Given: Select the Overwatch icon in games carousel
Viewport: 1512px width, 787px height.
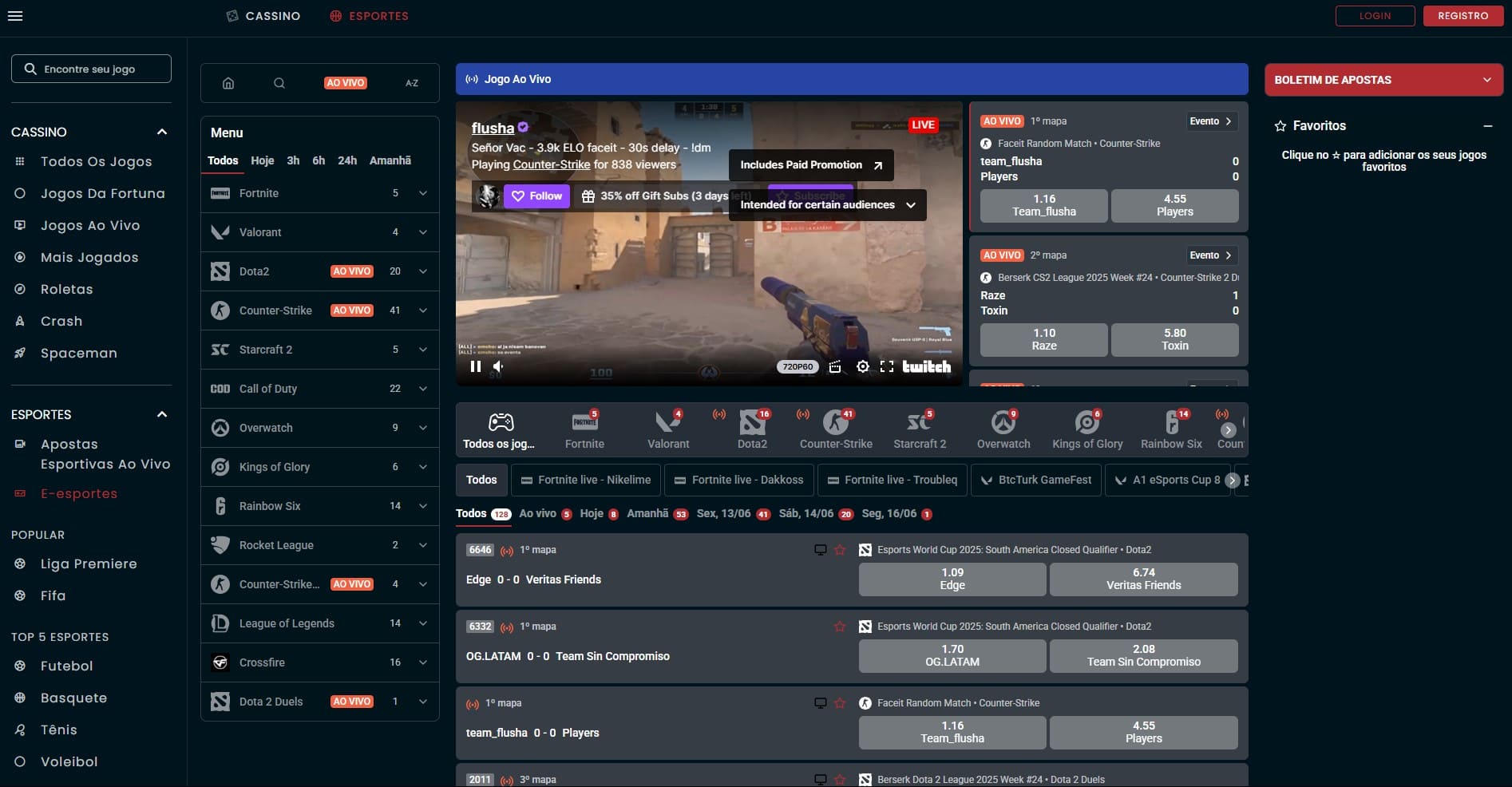Looking at the screenshot, I should (1003, 422).
